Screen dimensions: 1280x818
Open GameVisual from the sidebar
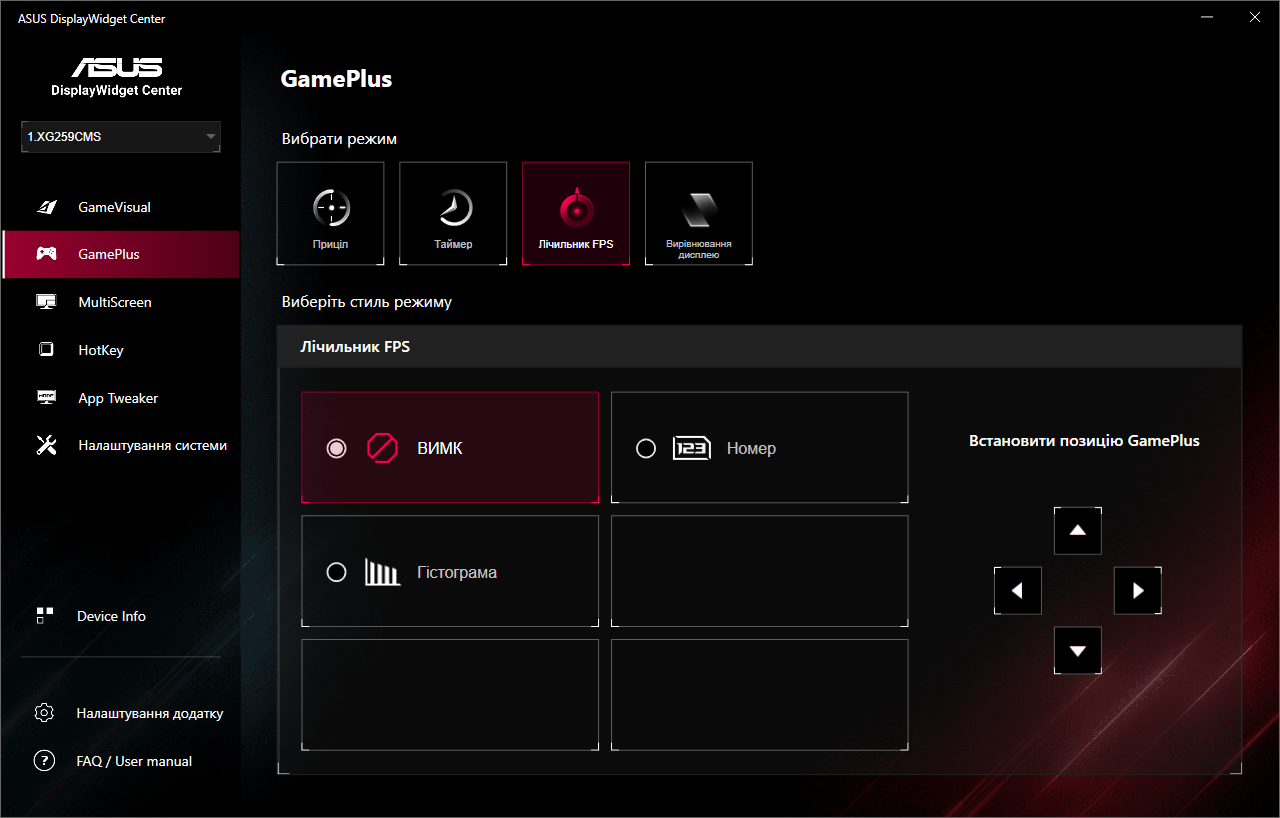(x=115, y=206)
